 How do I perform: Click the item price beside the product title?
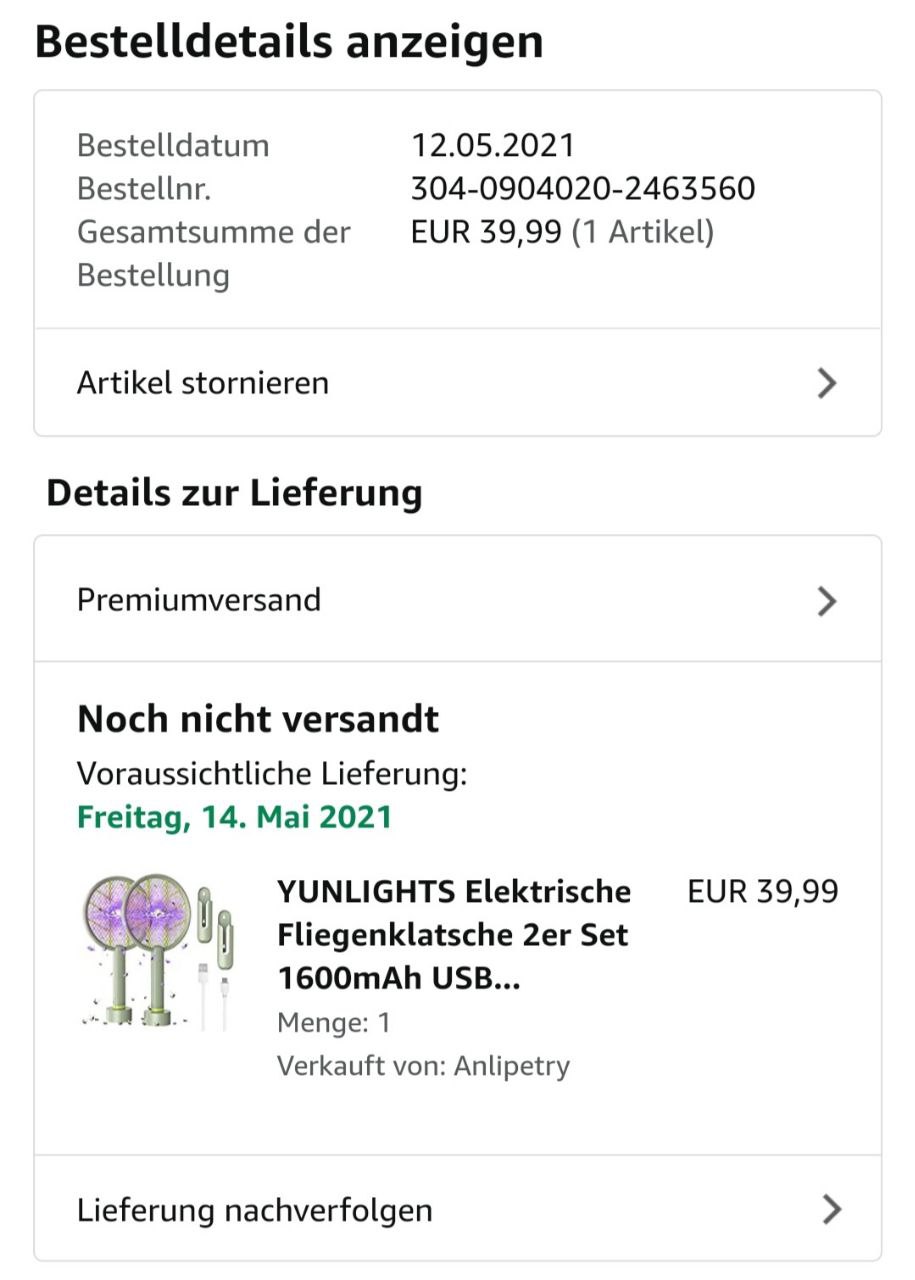coord(762,891)
